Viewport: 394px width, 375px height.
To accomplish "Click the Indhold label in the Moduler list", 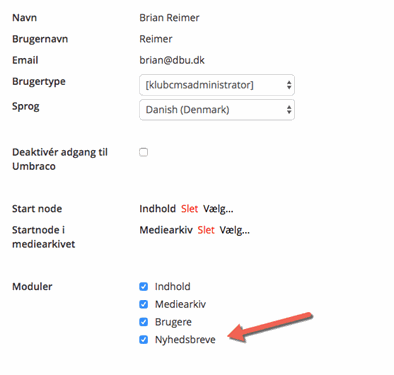I will click(x=173, y=287).
